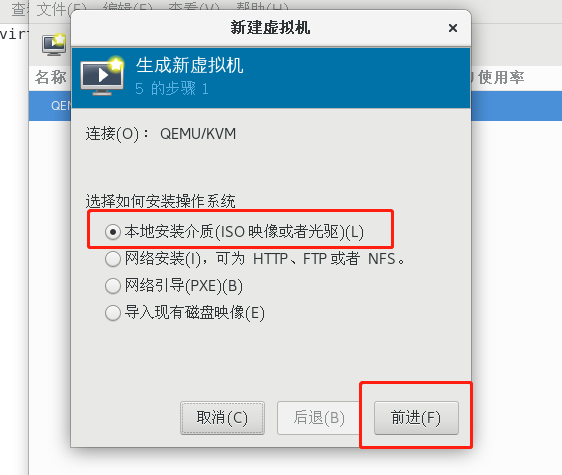
Task: Select 网络安装 HTTP、FTP 或者 NFS option
Action: pos(113,259)
